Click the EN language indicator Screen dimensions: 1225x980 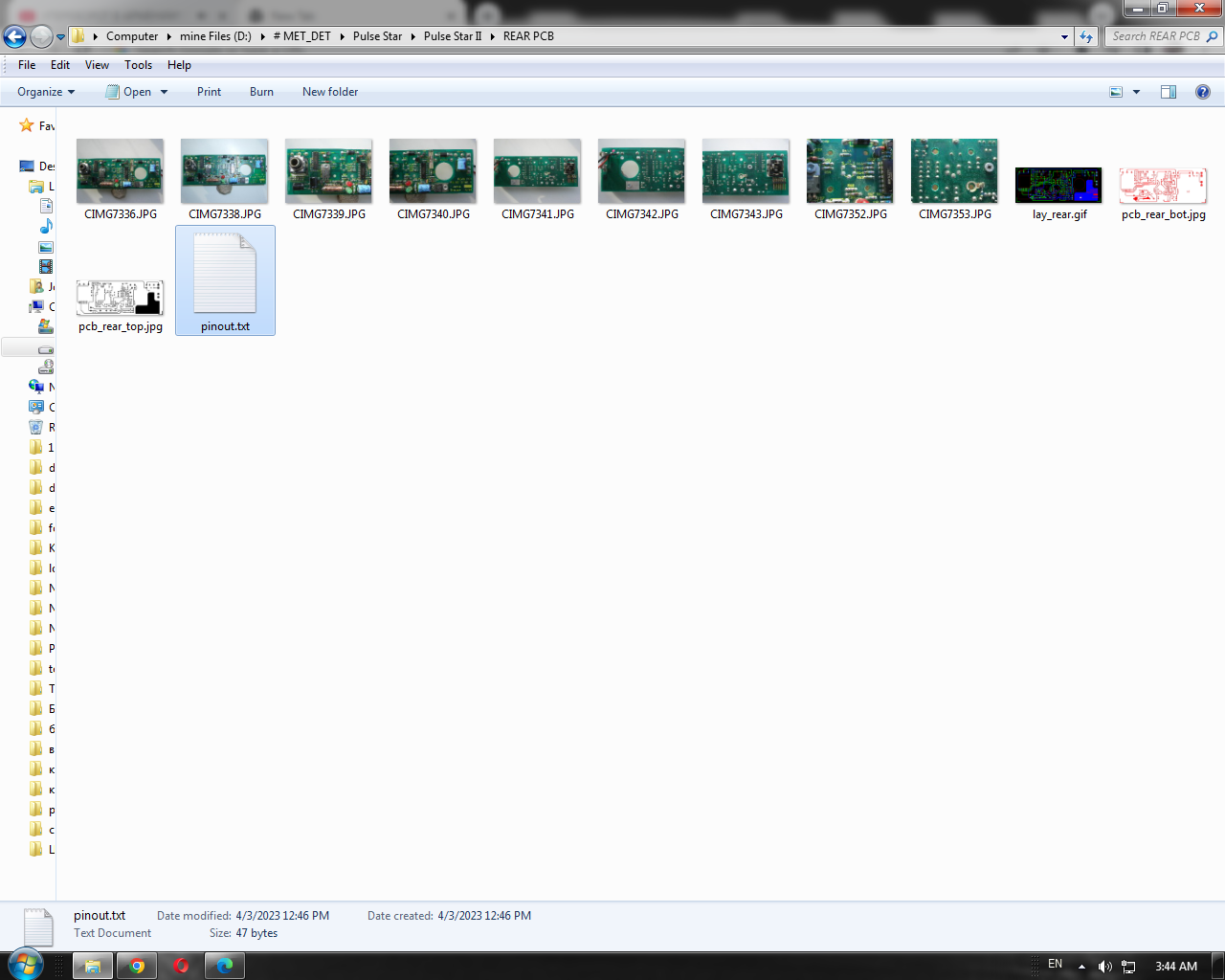(x=1055, y=964)
